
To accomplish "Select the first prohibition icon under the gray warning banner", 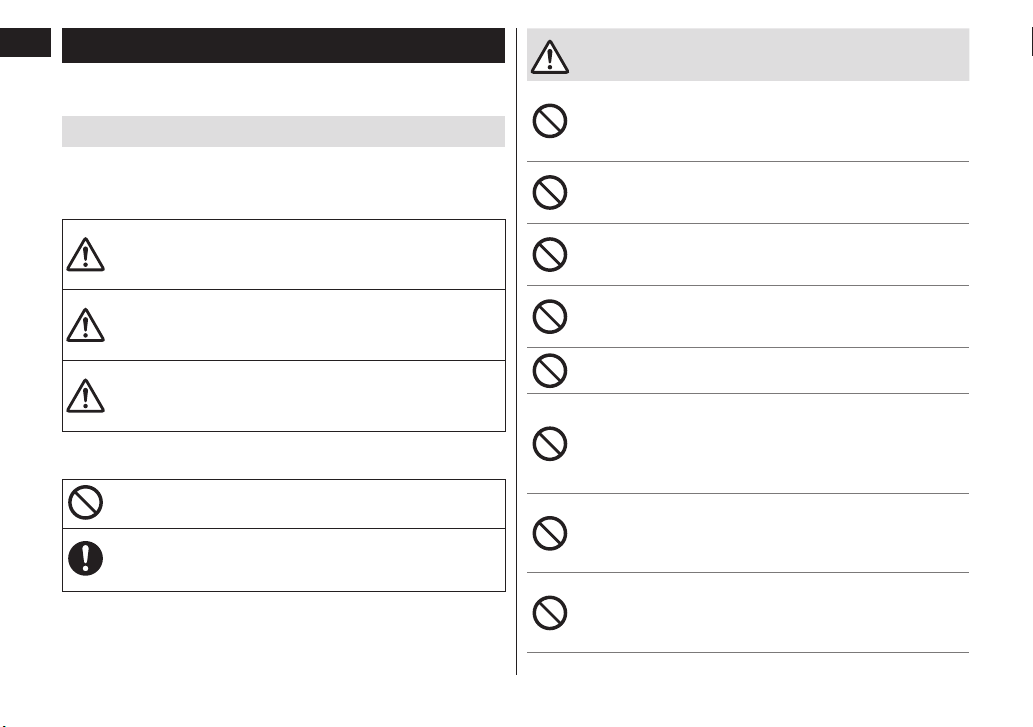I will click(549, 121).
